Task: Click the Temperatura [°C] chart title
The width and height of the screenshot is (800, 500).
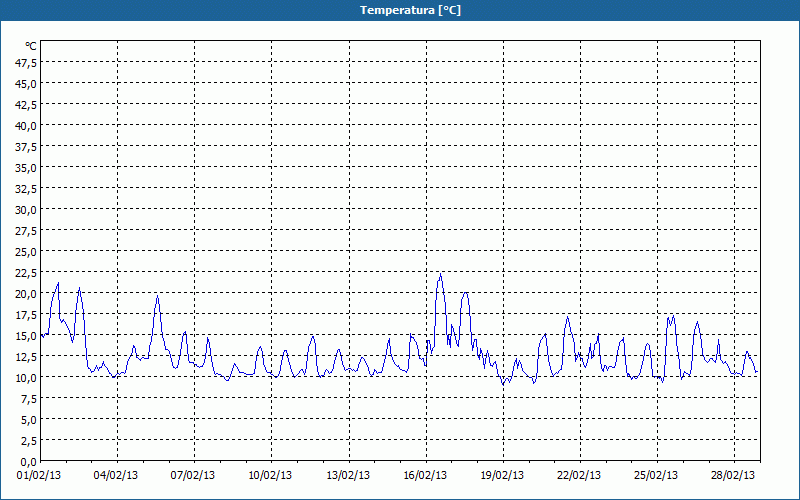Action: coord(410,10)
